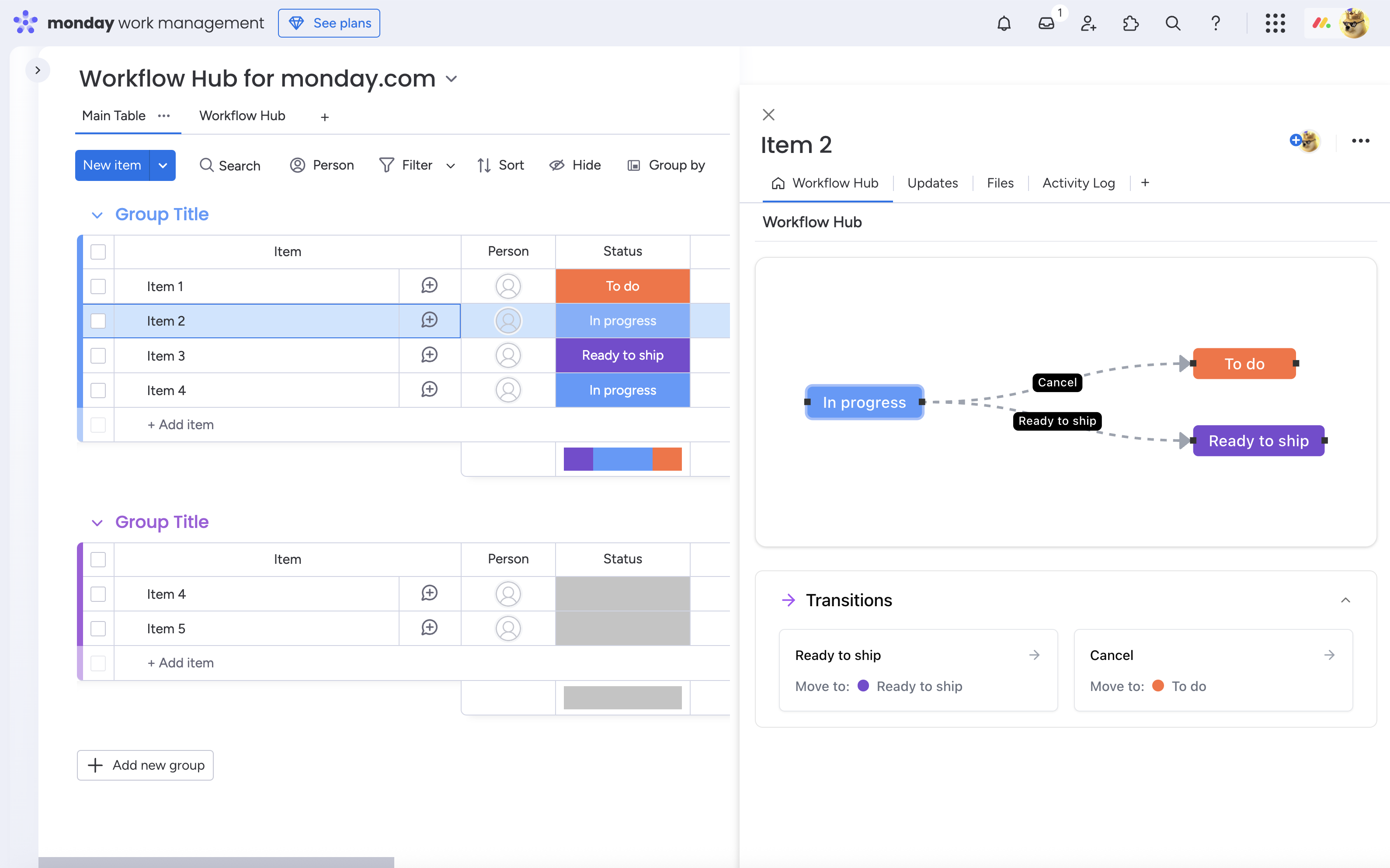This screenshot has height=868, width=1390.
Task: Open the products switcher grid icon
Action: click(1275, 24)
